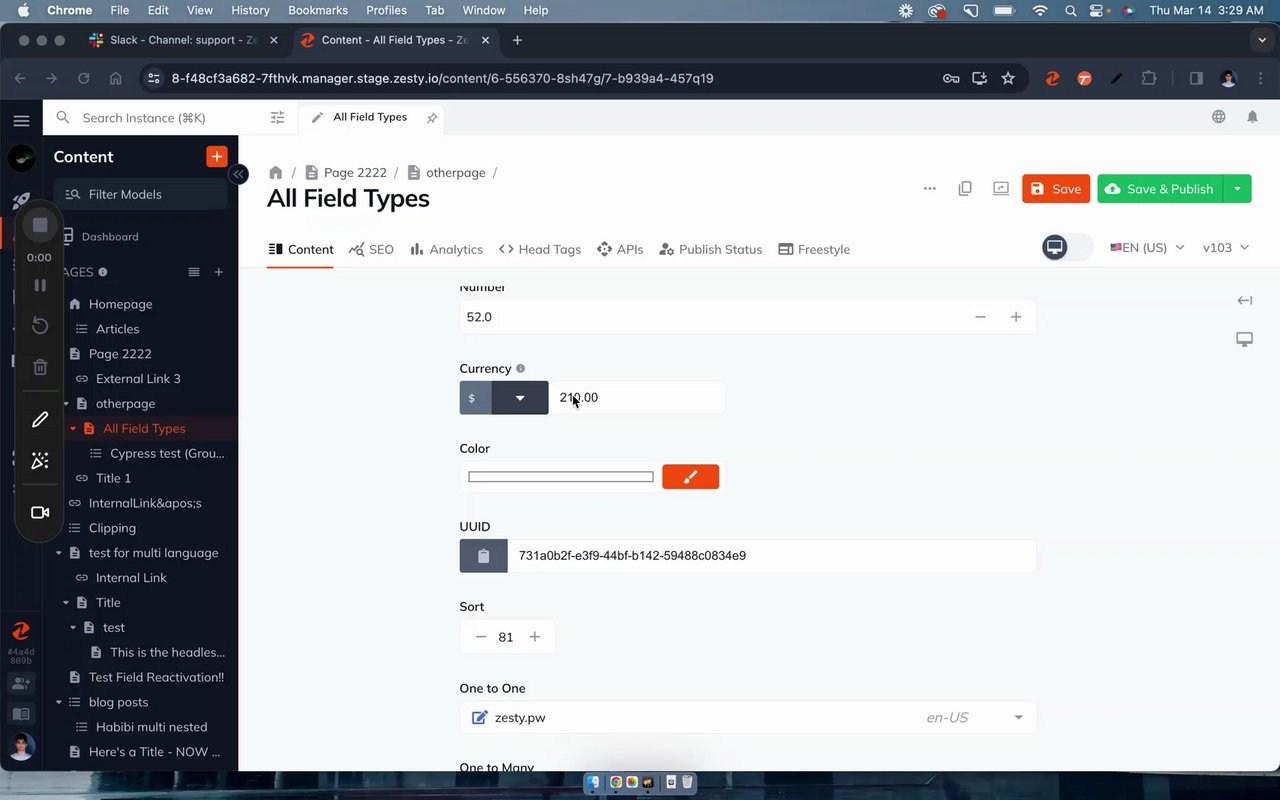Decrement the Sort value
The width and height of the screenshot is (1280, 800).
[481, 637]
